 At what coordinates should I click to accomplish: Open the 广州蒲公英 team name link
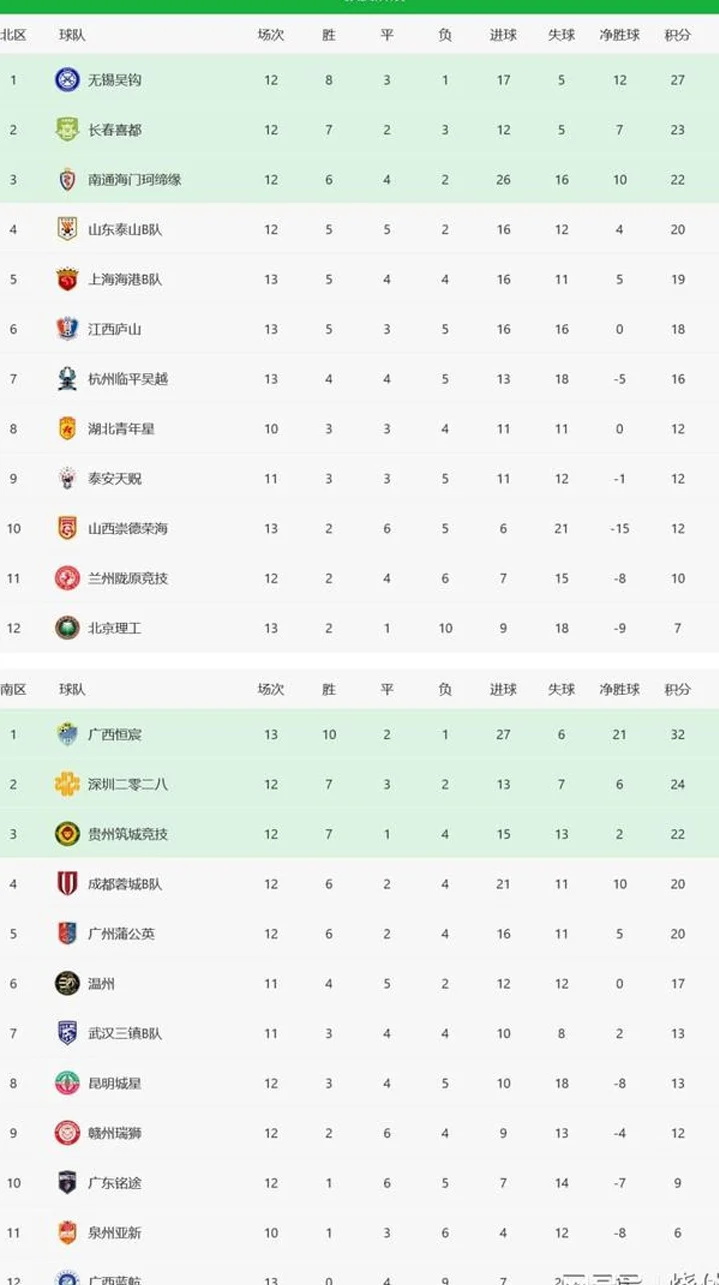(122, 934)
